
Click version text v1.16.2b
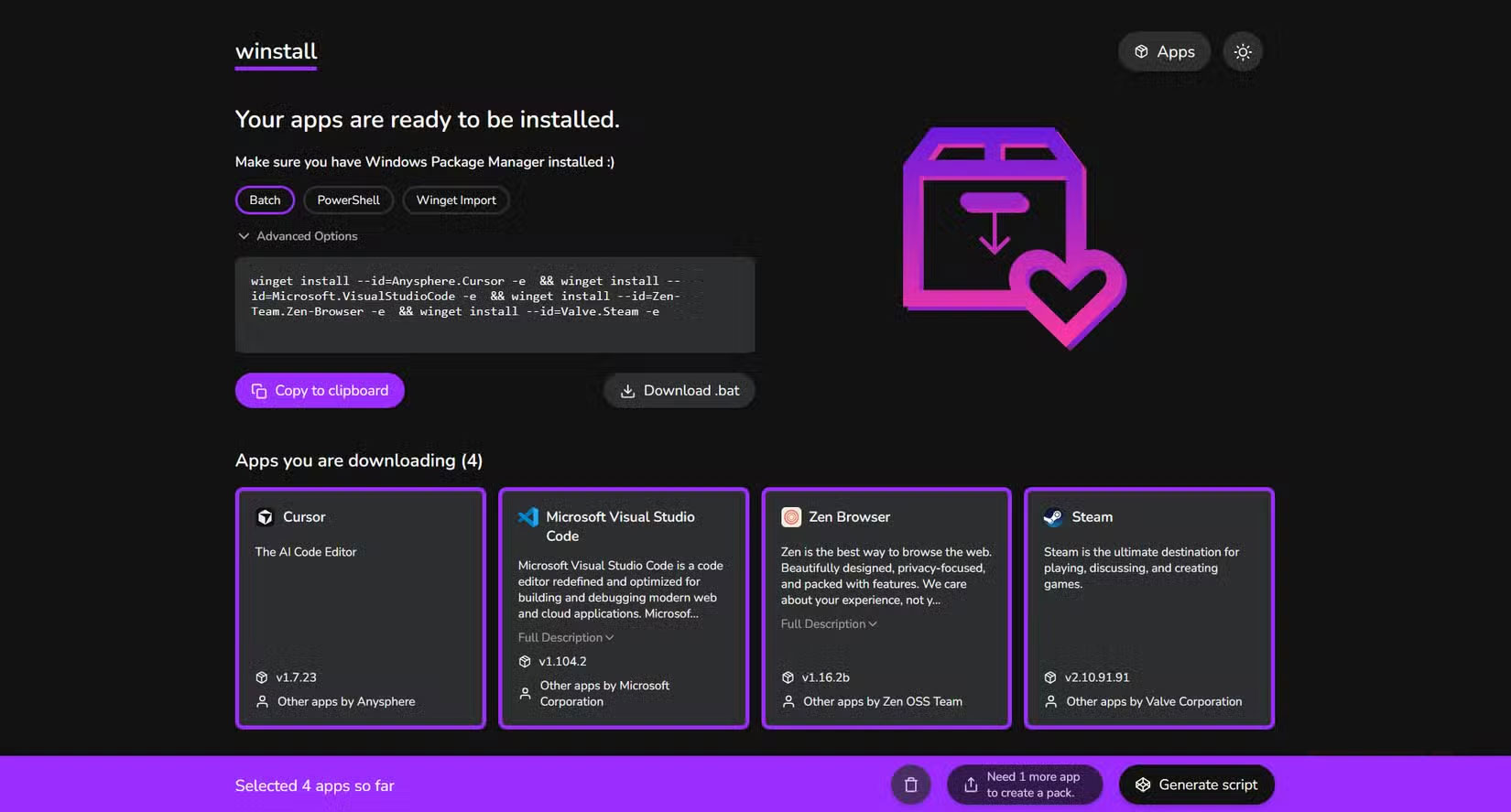[x=825, y=677]
